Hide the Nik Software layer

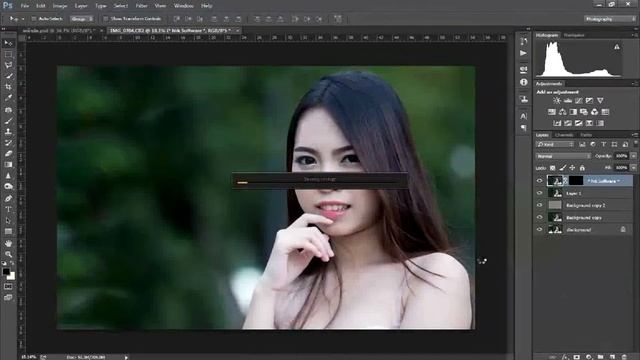pos(540,180)
